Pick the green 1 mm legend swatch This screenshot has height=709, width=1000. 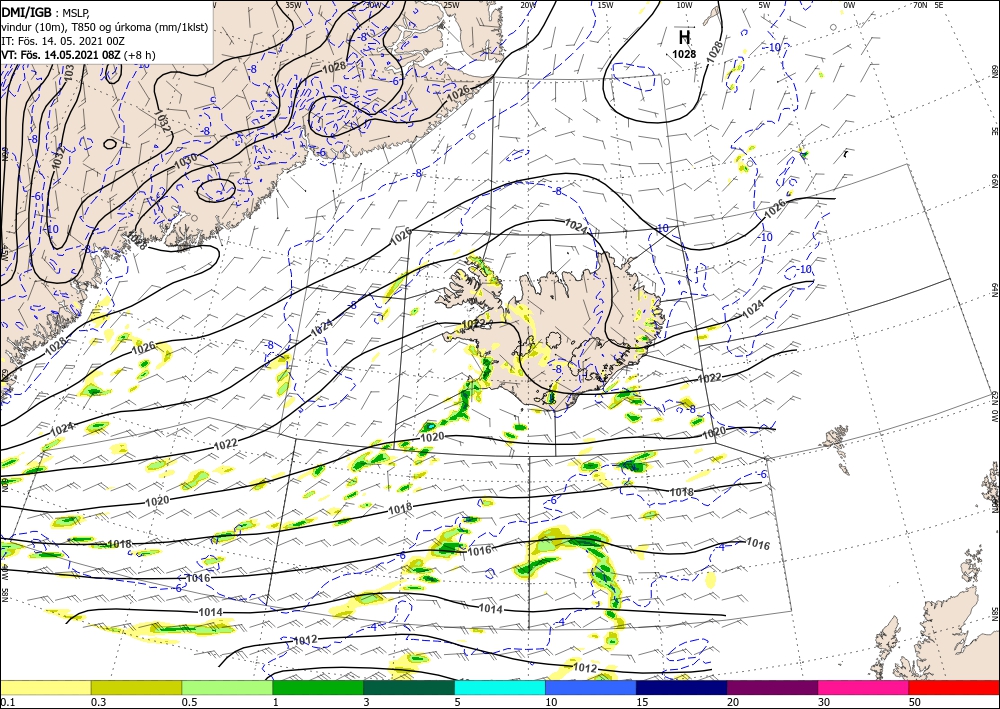[318, 687]
